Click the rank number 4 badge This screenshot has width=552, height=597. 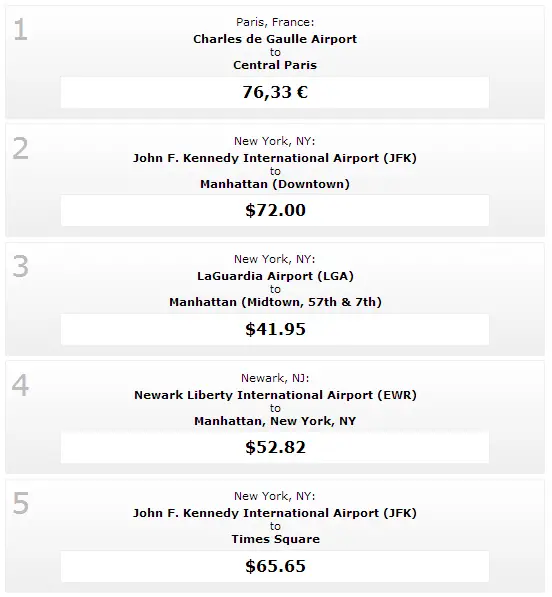tap(21, 385)
